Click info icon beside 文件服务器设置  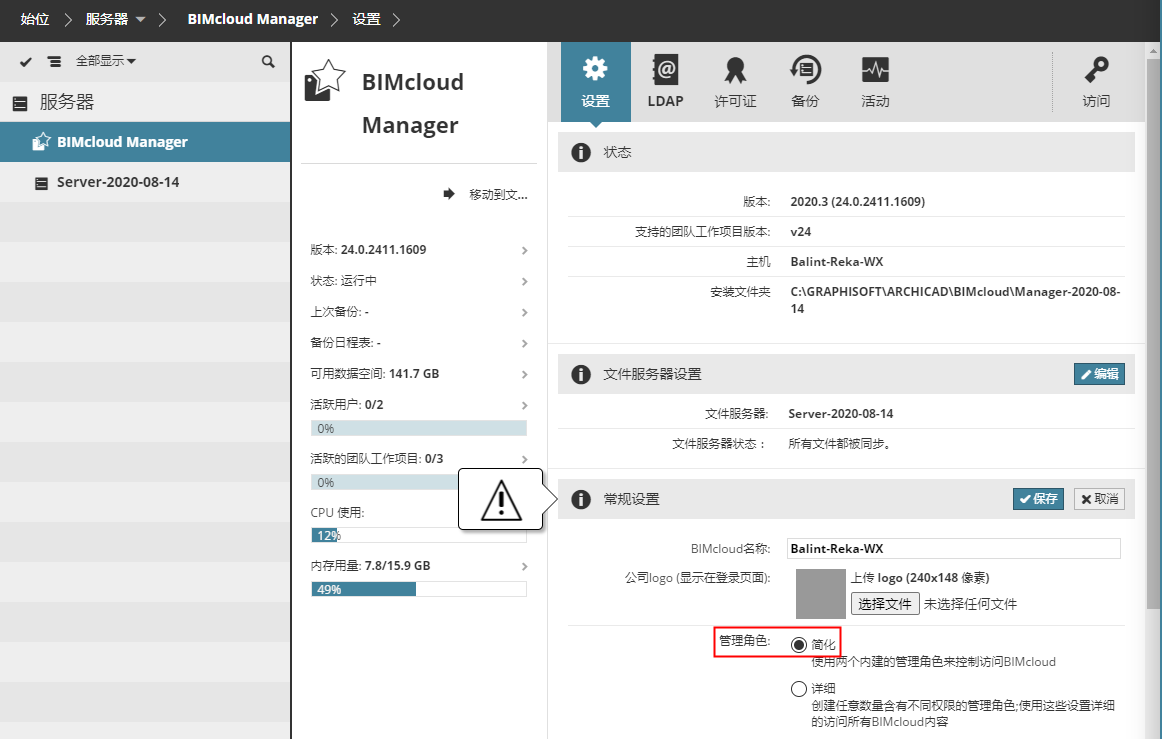click(581, 374)
